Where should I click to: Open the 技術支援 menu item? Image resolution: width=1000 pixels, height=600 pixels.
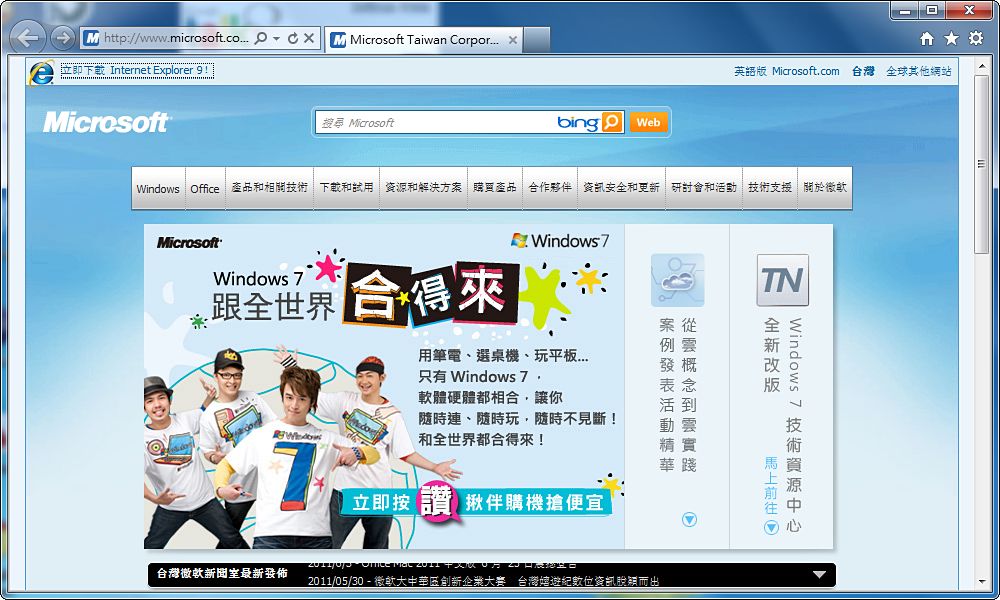770,187
